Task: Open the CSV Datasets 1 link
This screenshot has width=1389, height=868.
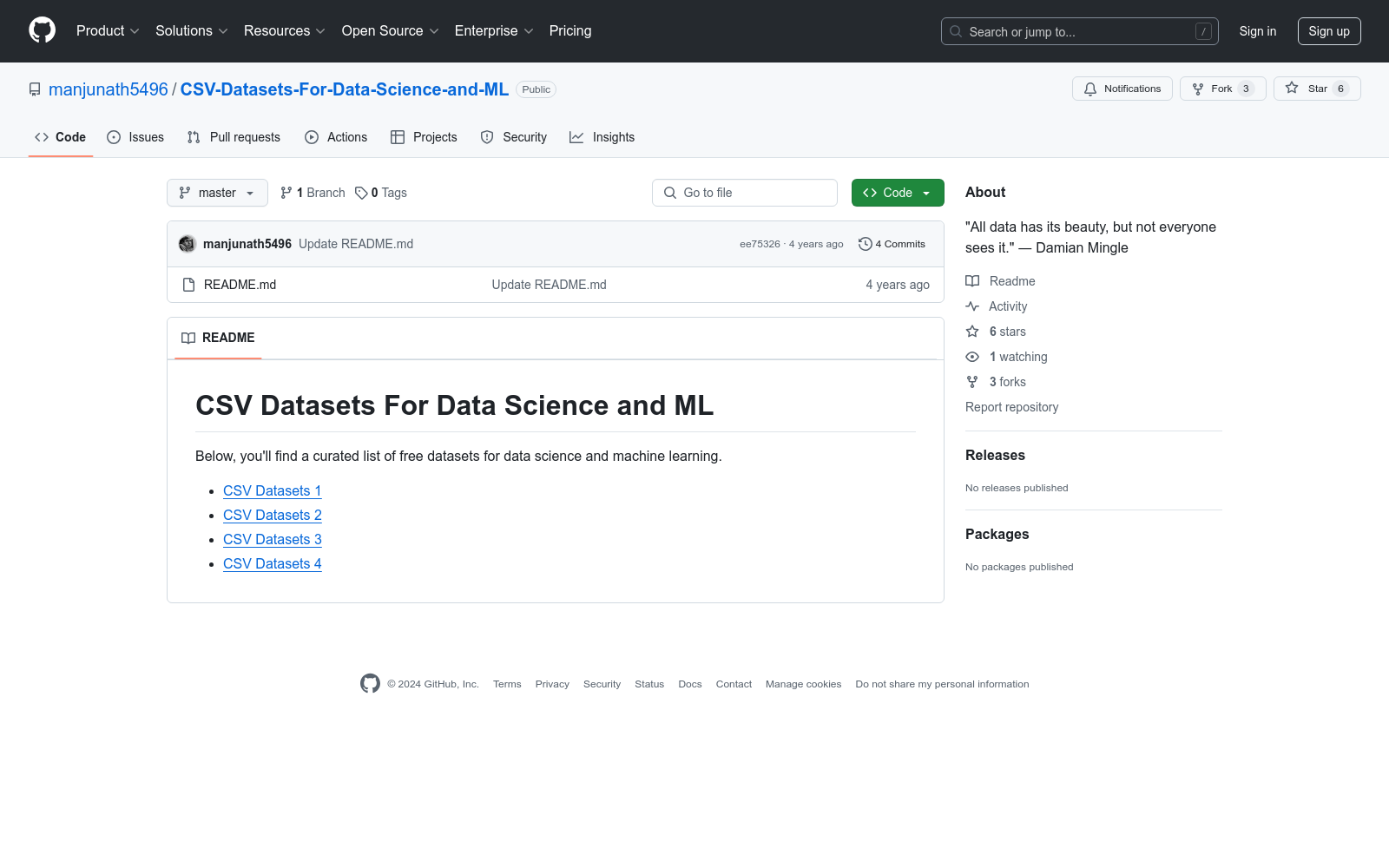Action: tap(273, 491)
